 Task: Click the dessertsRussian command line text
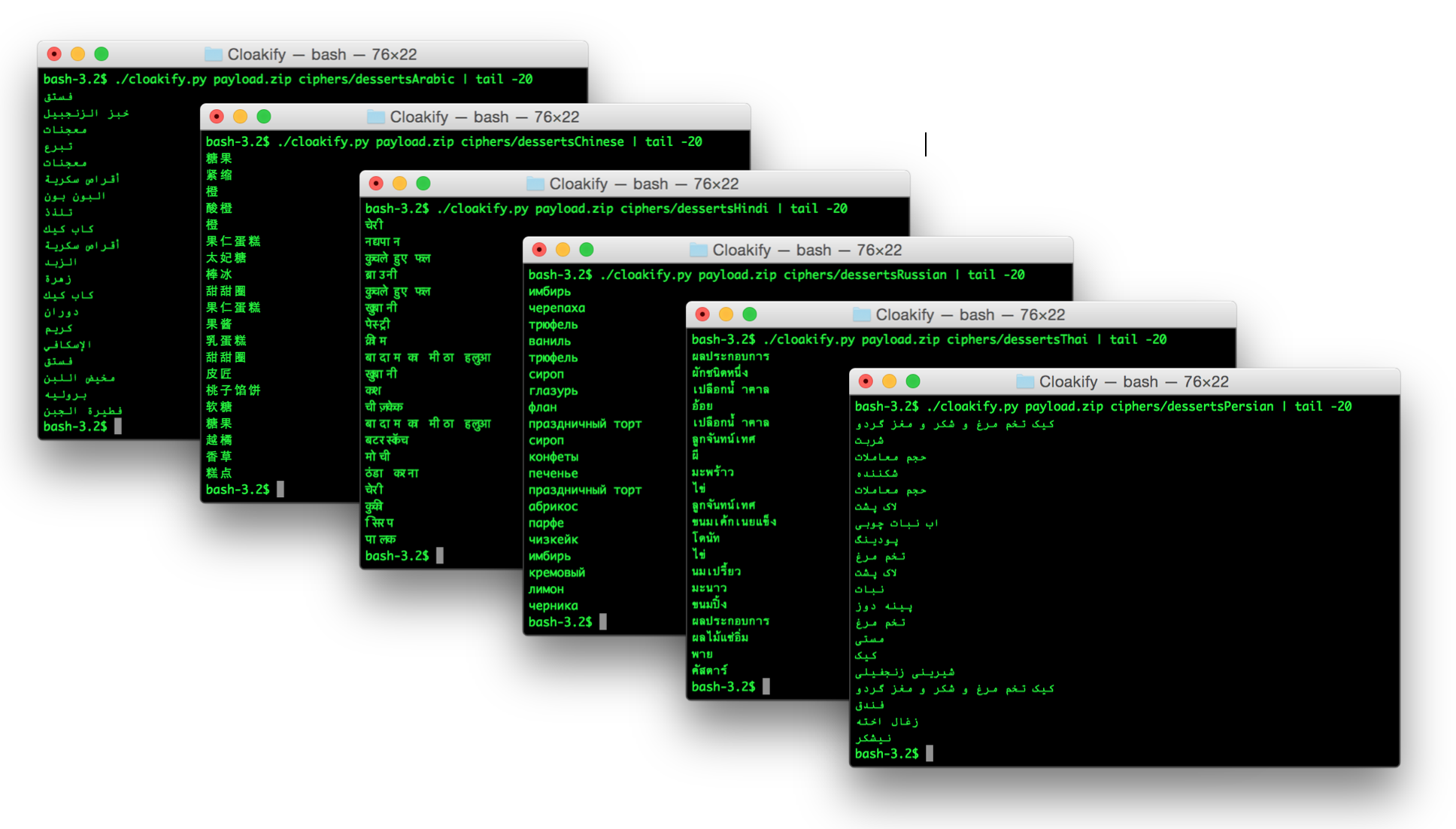click(777, 275)
